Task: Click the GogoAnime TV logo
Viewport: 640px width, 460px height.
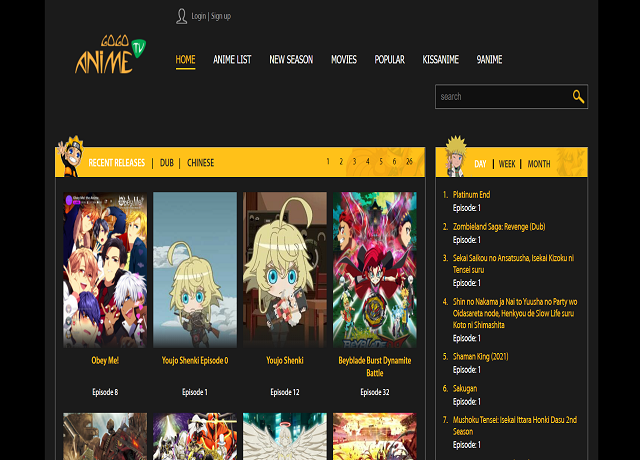Action: click(x=109, y=58)
